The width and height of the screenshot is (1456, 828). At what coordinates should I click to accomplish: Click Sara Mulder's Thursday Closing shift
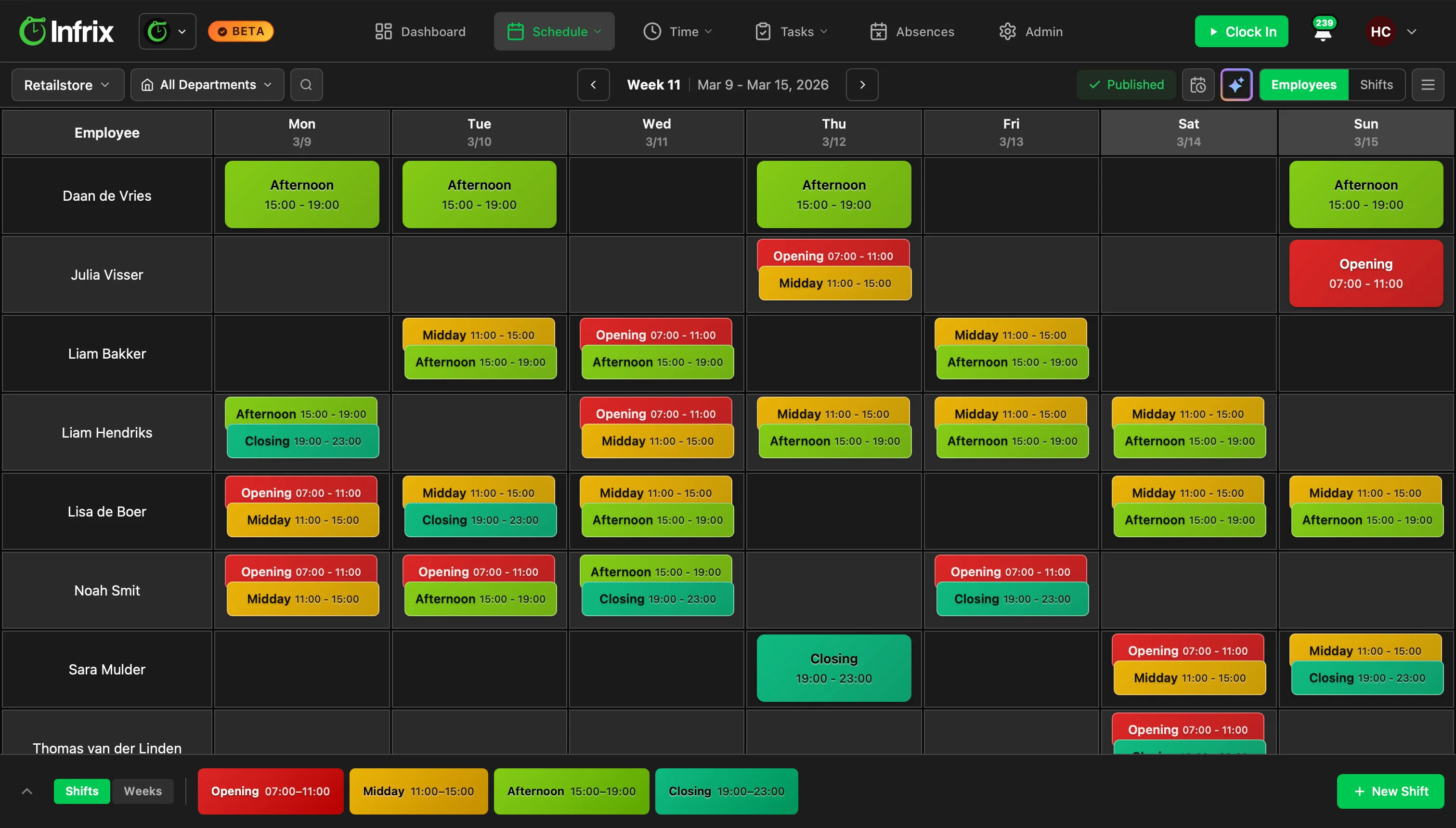pyautogui.click(x=832, y=668)
